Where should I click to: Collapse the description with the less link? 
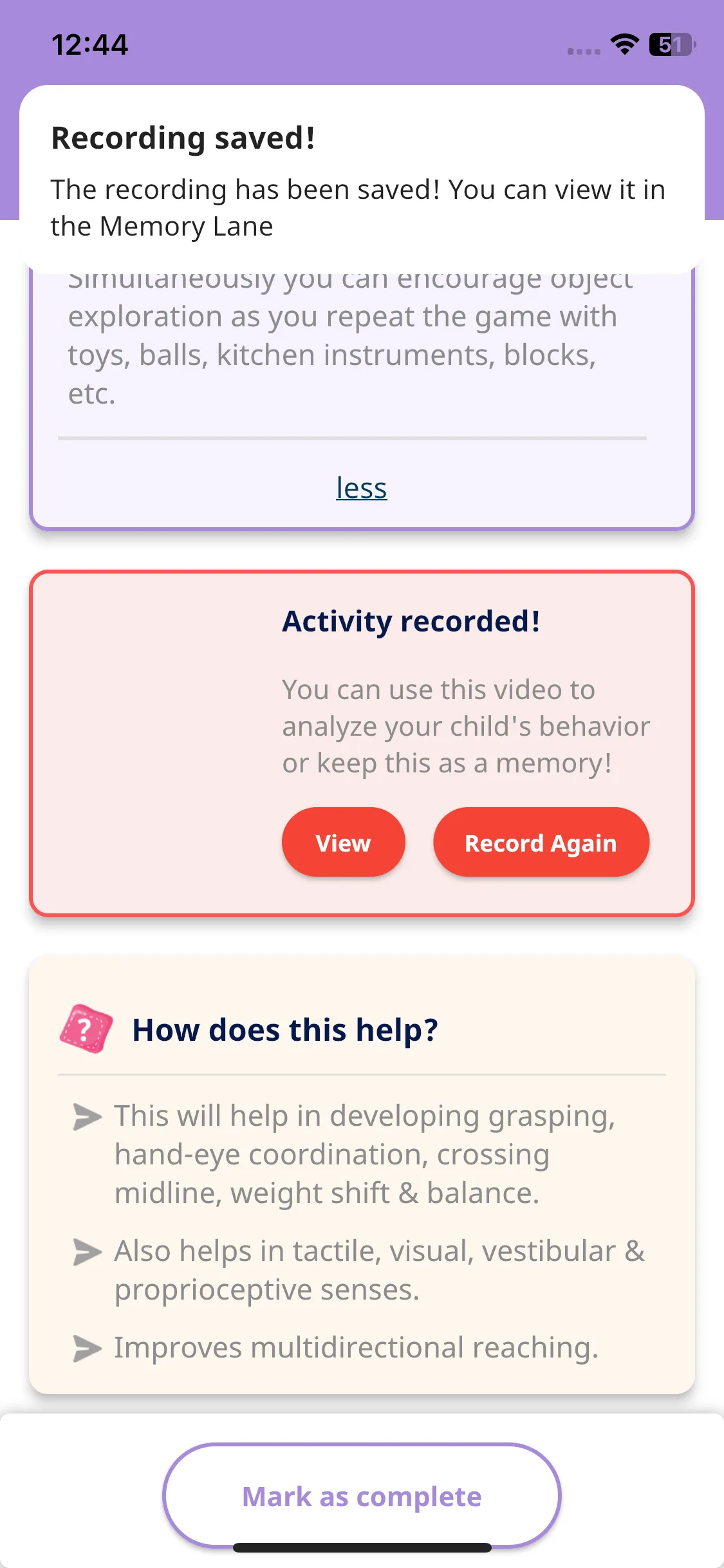(x=362, y=488)
